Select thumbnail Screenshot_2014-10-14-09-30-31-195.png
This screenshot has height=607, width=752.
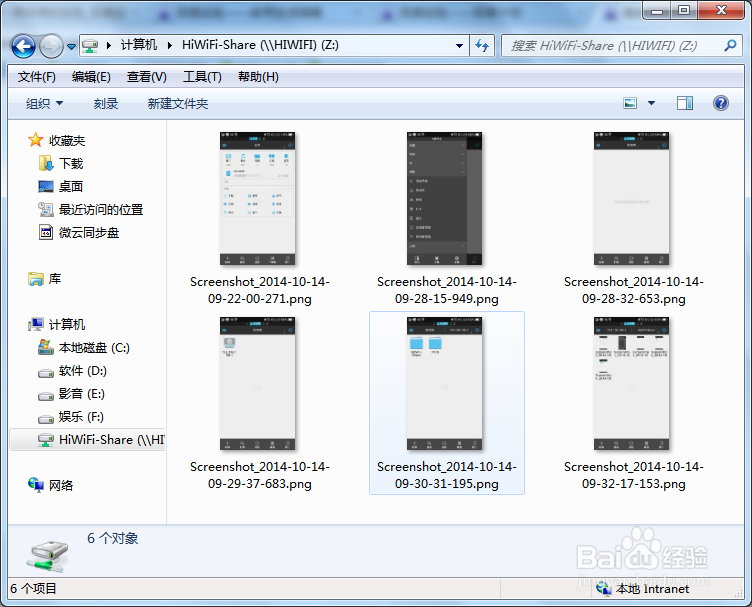445,384
